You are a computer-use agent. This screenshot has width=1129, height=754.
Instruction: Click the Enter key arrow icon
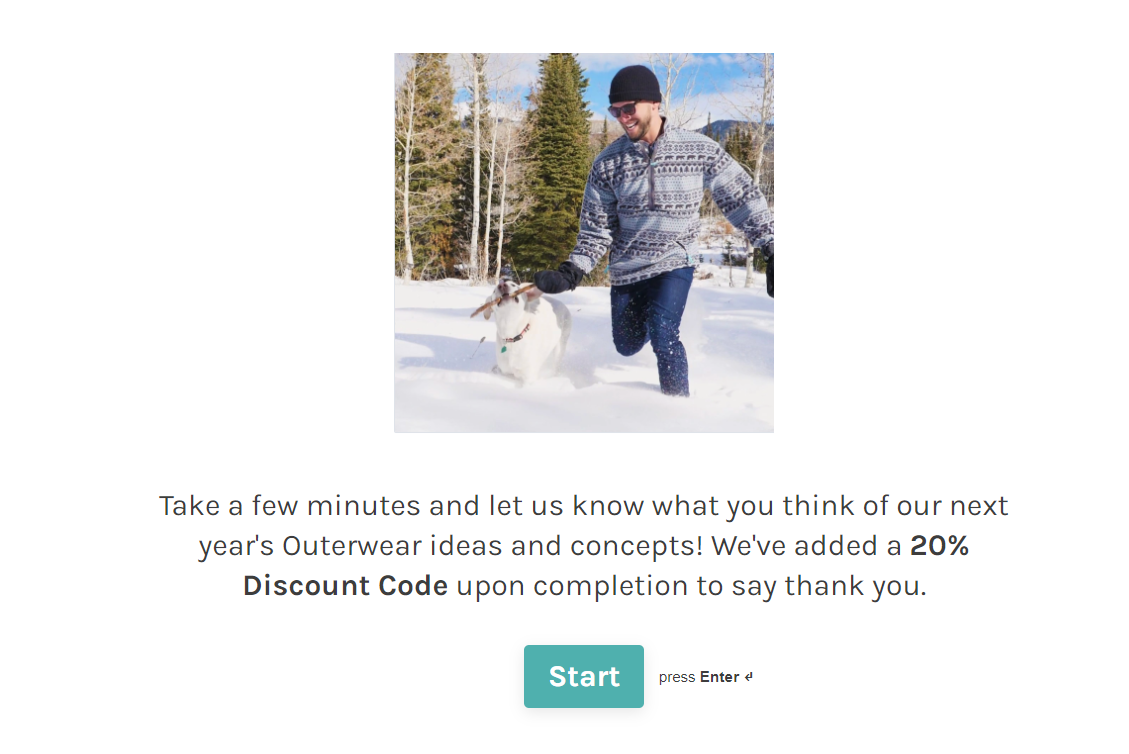point(749,677)
